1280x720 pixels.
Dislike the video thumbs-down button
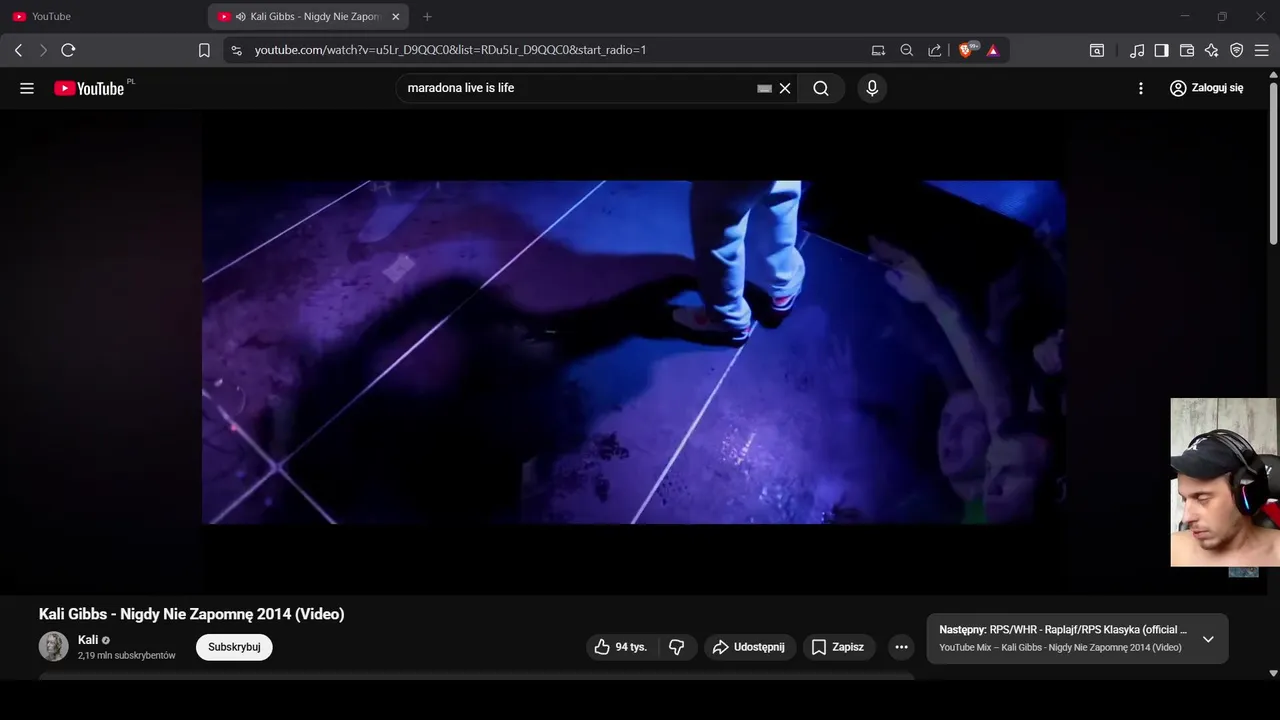(x=677, y=647)
